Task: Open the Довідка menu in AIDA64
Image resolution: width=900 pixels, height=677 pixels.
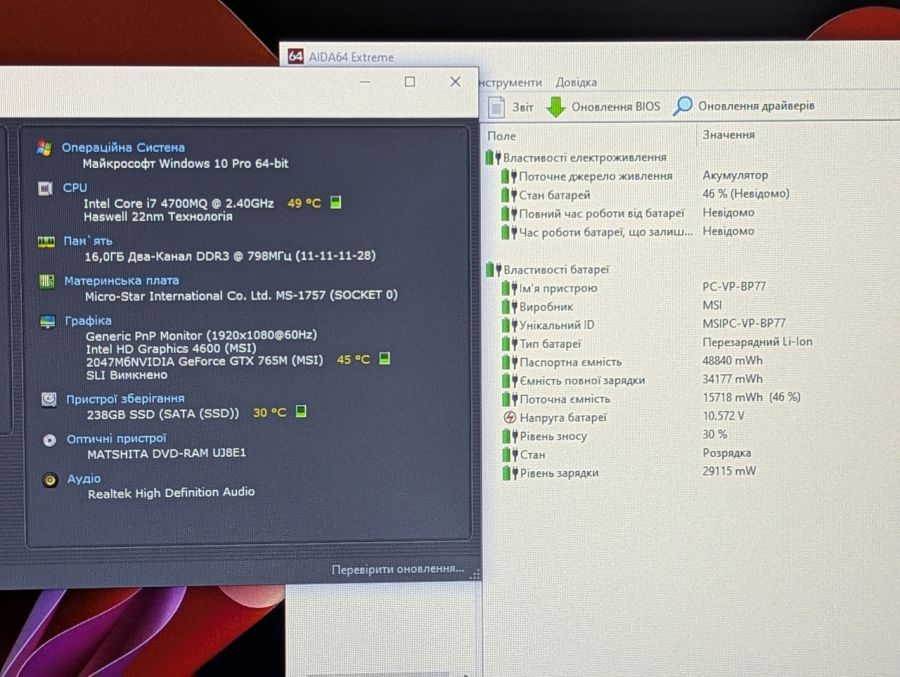Action: click(576, 83)
